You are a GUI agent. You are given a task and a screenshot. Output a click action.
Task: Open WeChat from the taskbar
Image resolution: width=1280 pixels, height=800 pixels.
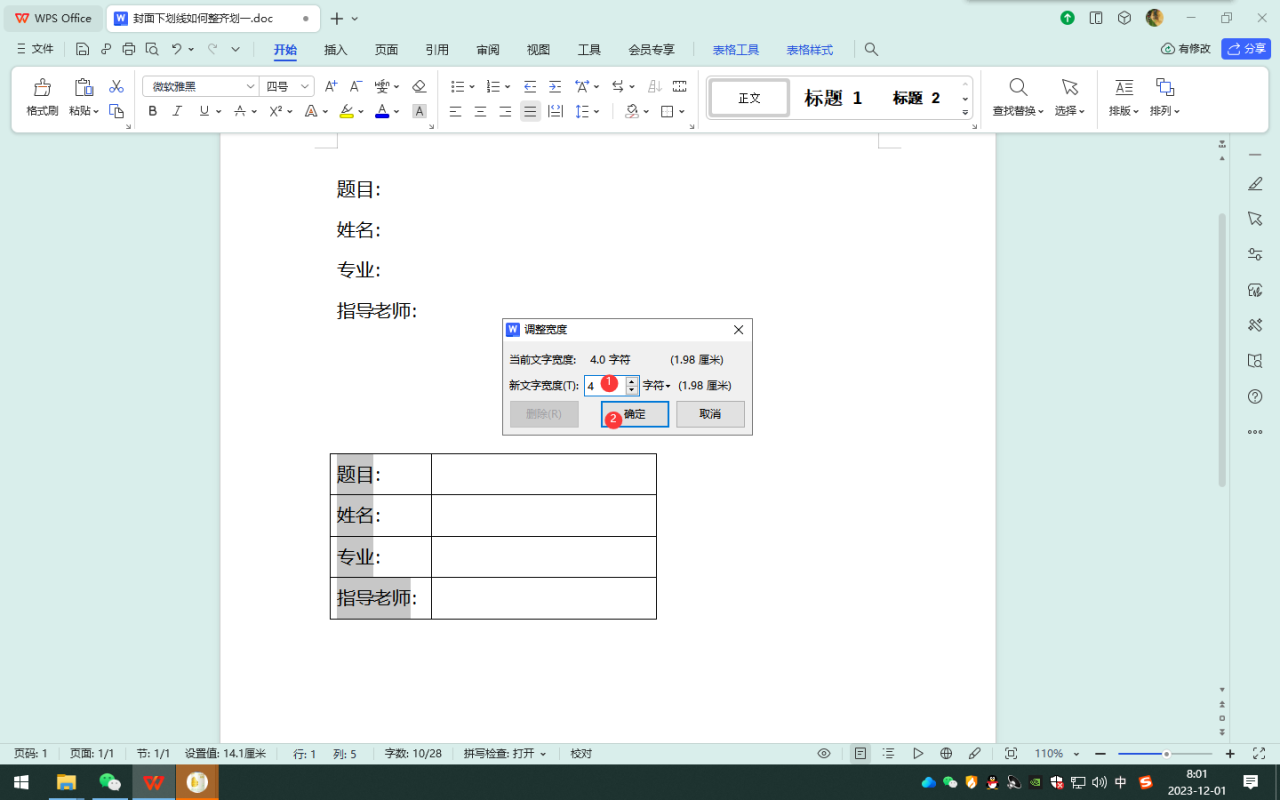tap(110, 782)
